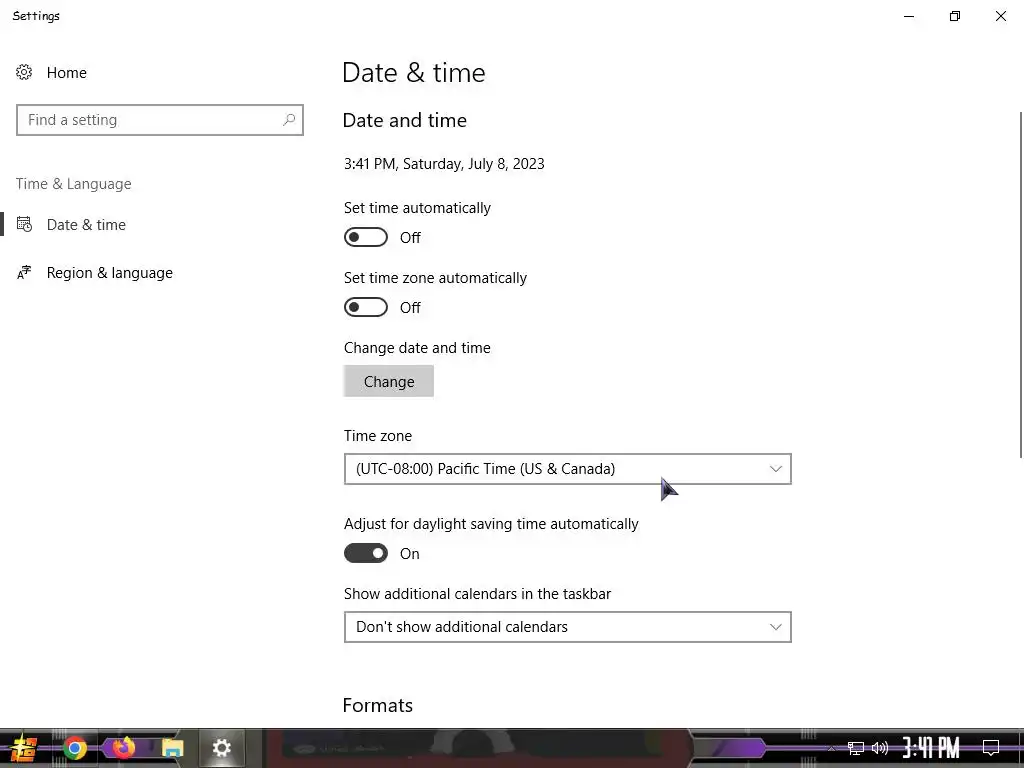The image size is (1024, 768).
Task: Click the Time & Language category label
Action: coord(74,184)
